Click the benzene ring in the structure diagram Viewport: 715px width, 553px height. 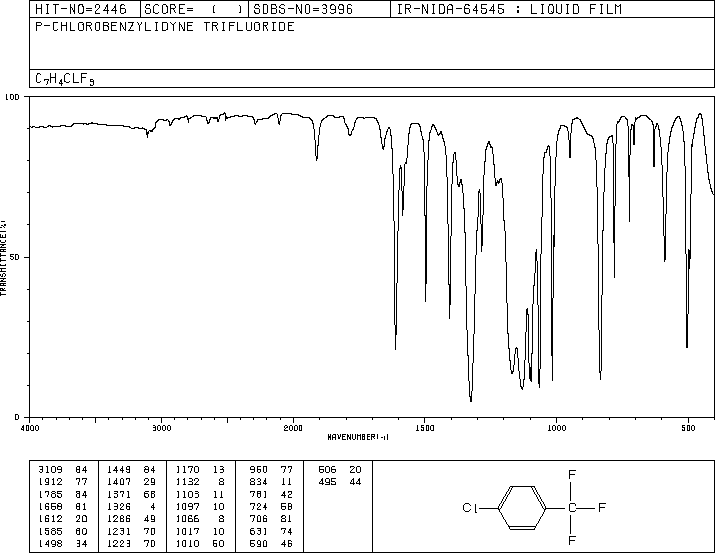point(522,507)
